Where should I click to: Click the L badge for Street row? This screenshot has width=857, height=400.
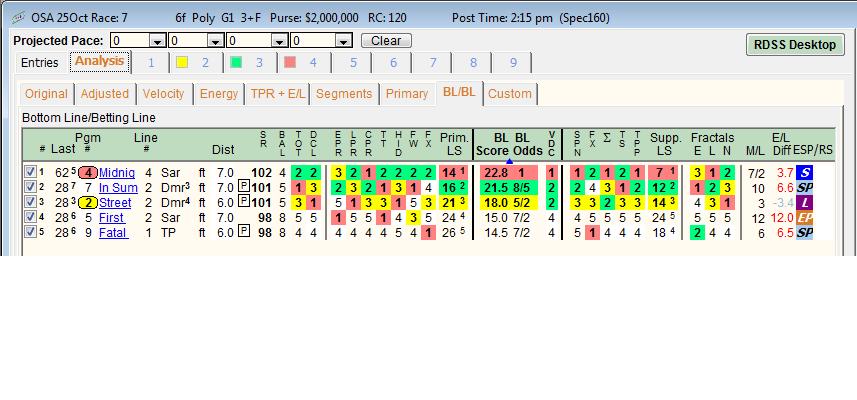pyautogui.click(x=806, y=203)
